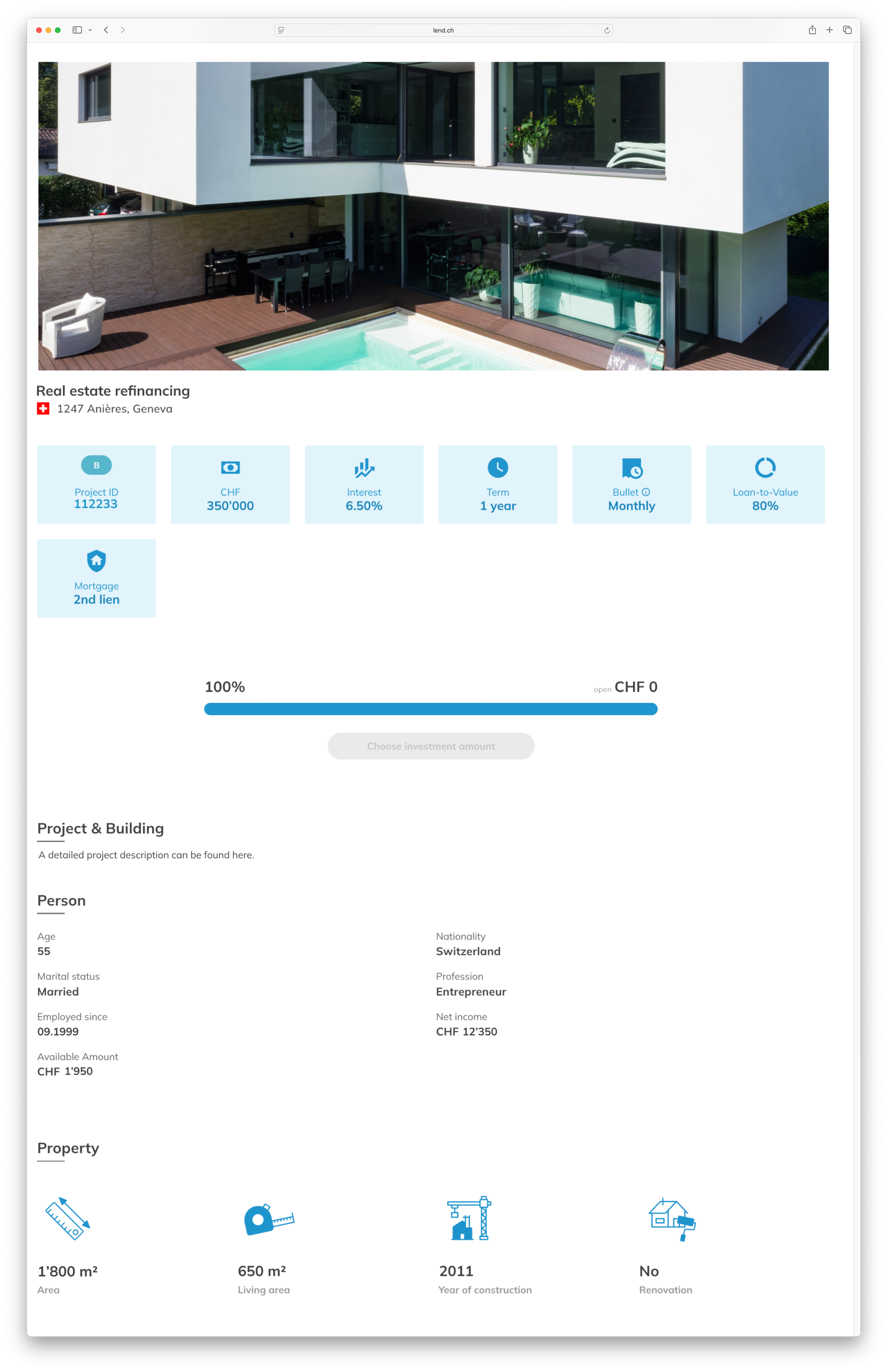Image resolution: width=887 pixels, height=1372 pixels.
Task: Click the 80% Loan-to-Value value
Action: click(x=766, y=506)
